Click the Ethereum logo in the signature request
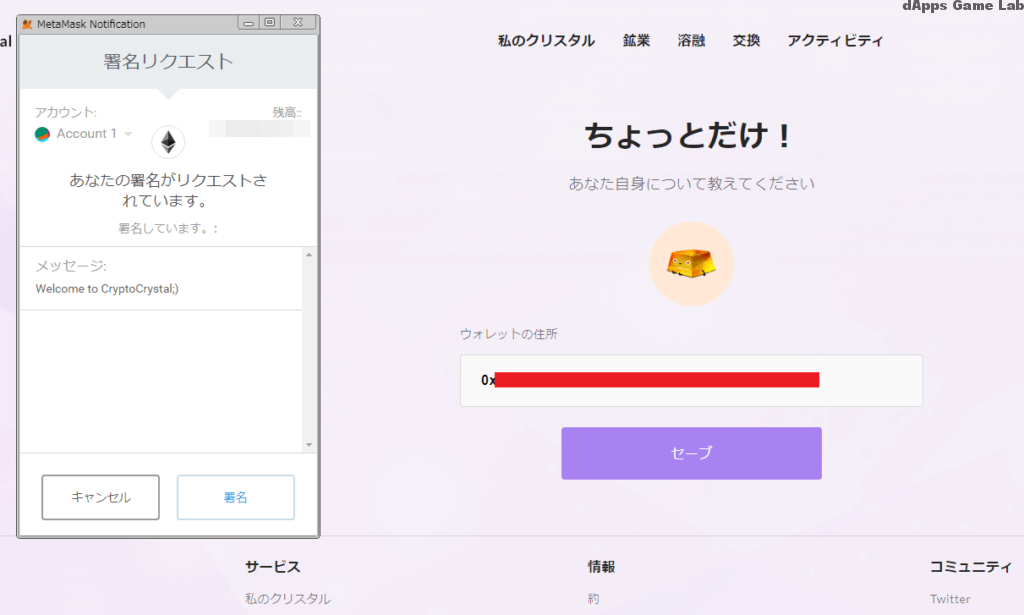Image resolution: width=1024 pixels, height=615 pixels. click(x=167, y=142)
